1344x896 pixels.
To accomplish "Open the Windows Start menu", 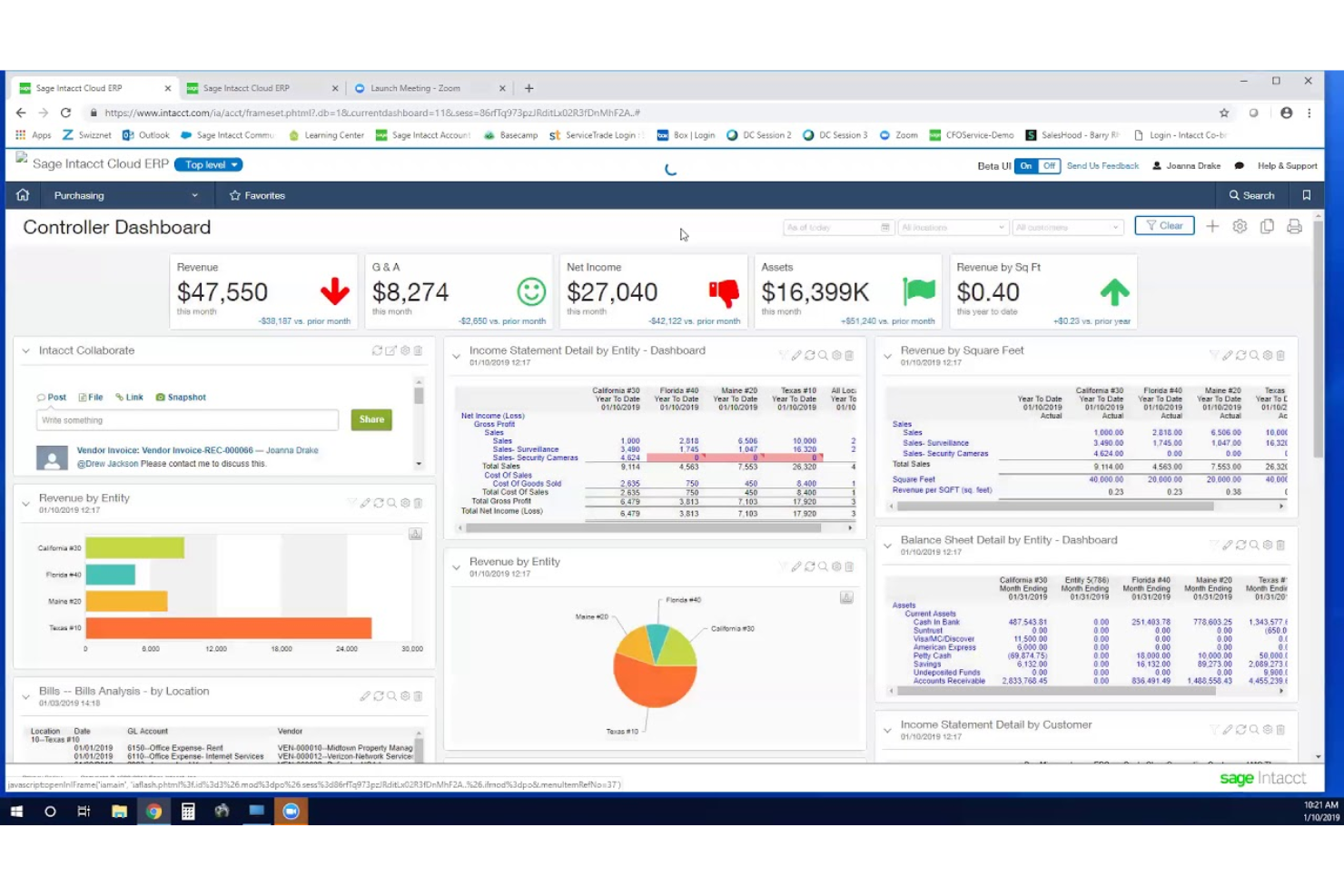I will (x=16, y=812).
